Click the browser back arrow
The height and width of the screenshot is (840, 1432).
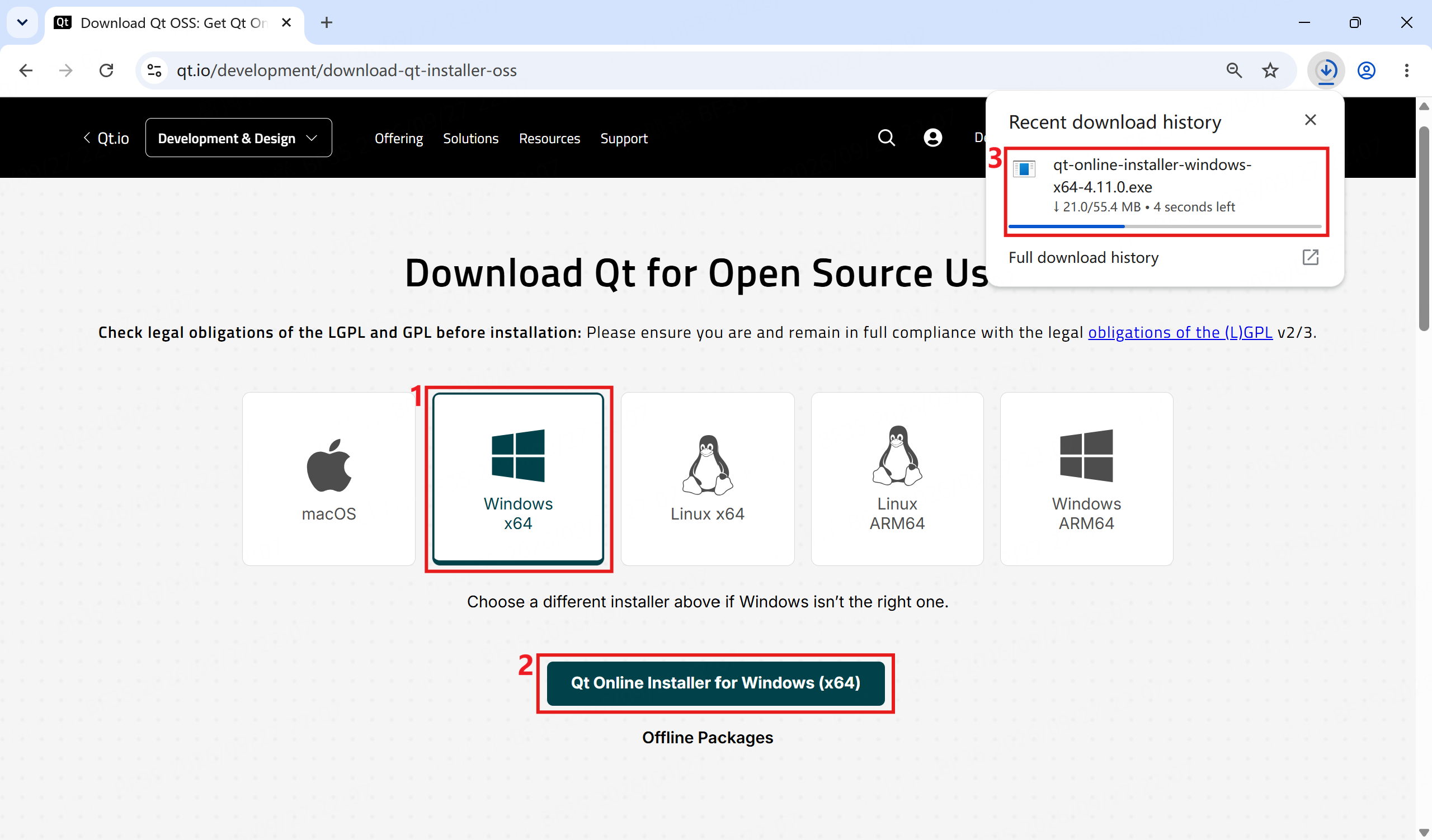[26, 70]
